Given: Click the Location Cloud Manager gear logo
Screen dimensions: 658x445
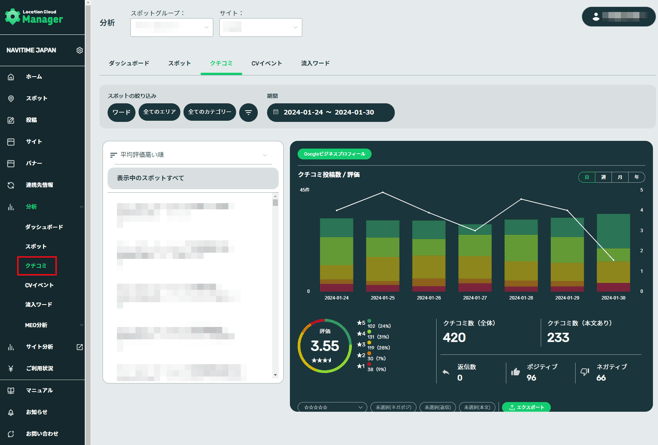Looking at the screenshot, I should [x=12, y=16].
